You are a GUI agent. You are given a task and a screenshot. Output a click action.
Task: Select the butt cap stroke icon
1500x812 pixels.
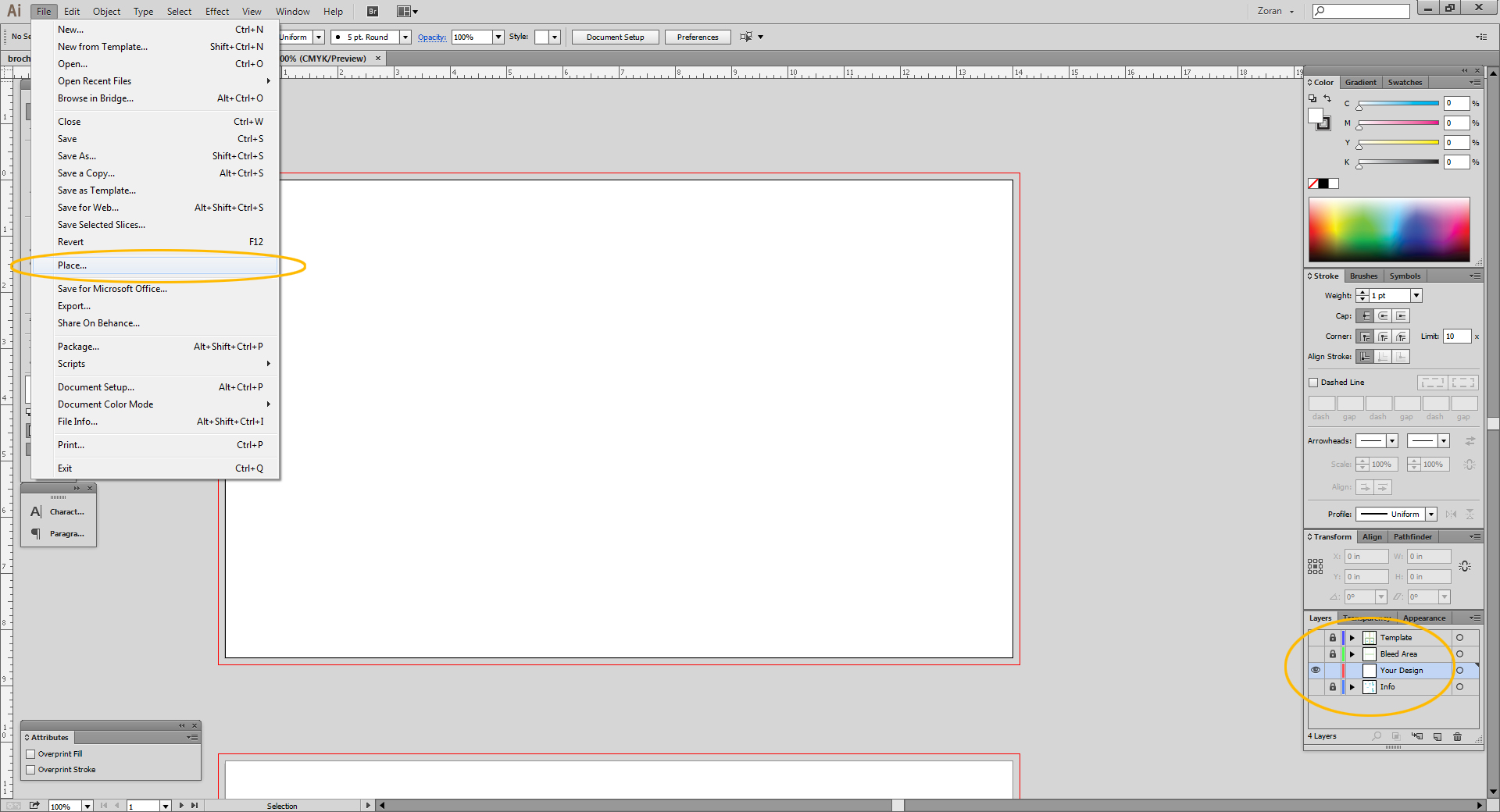[x=1365, y=316]
